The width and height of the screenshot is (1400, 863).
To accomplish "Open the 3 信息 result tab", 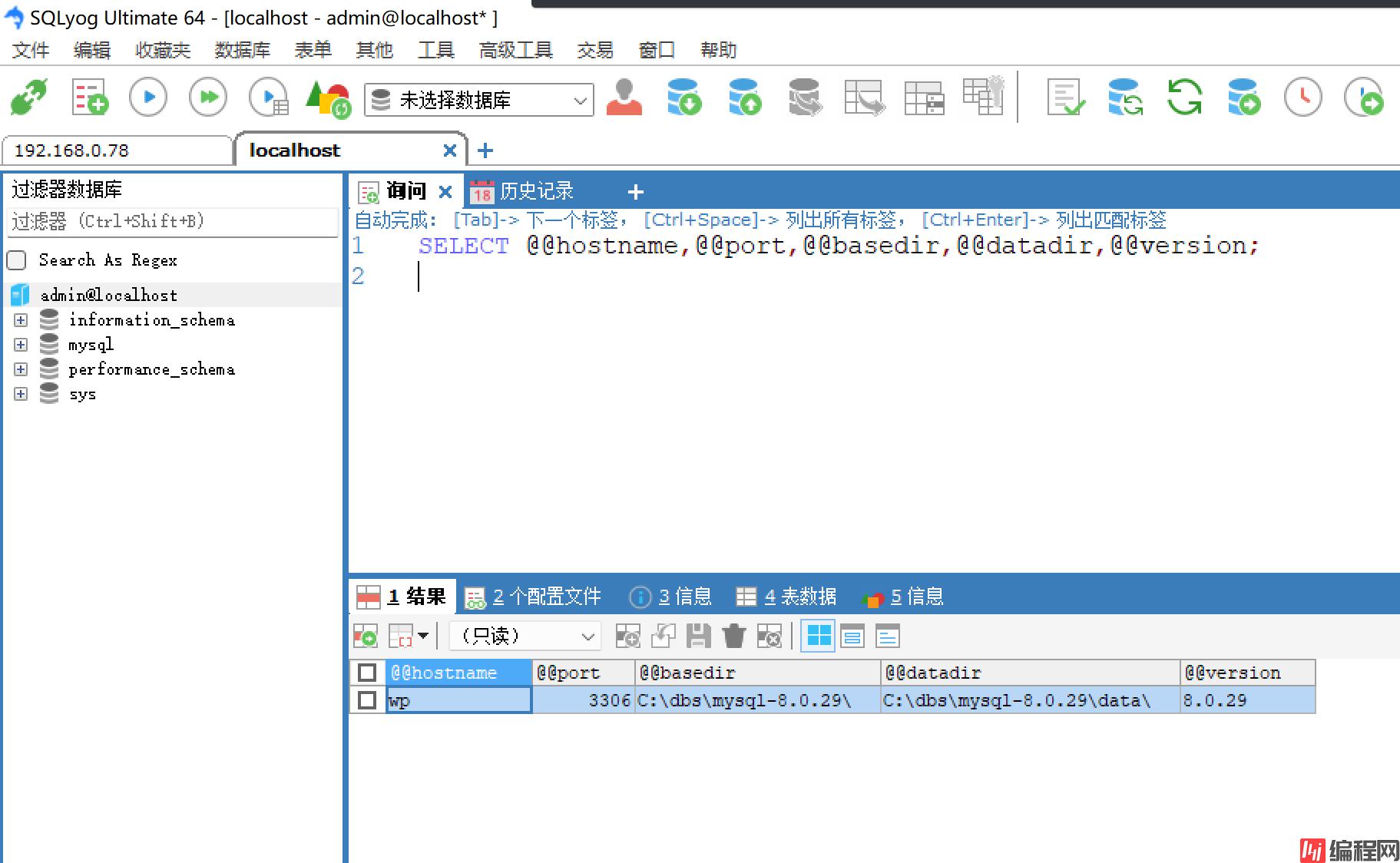I will [x=670, y=597].
